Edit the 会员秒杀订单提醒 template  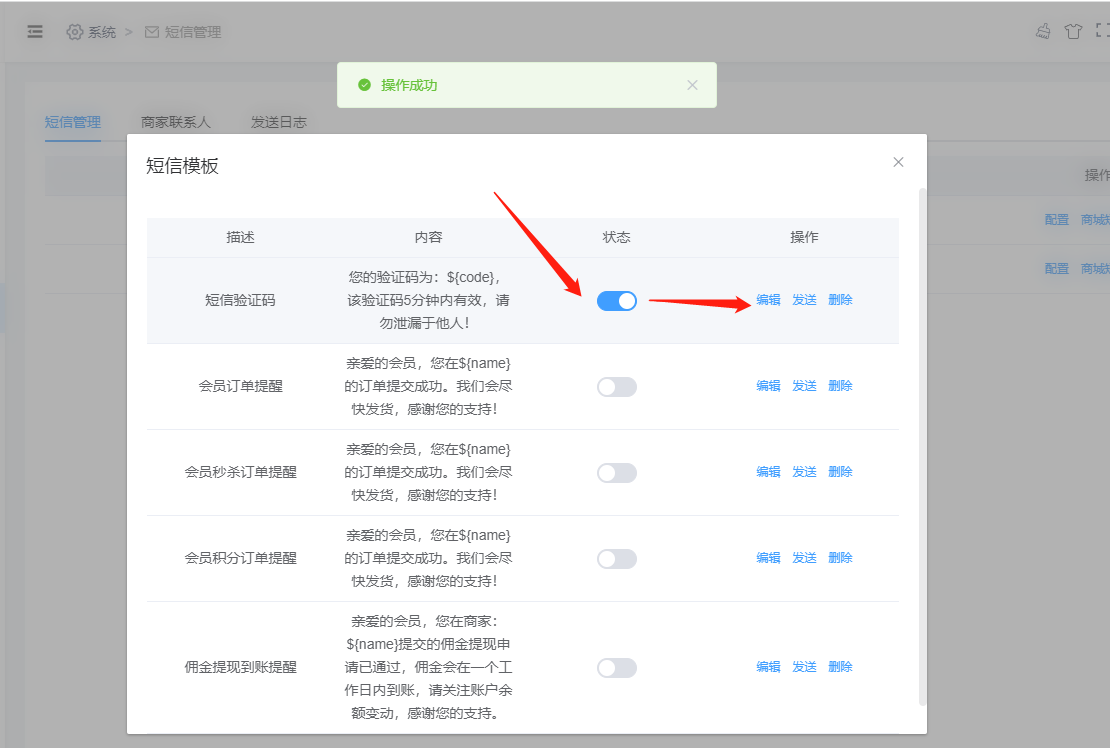768,472
